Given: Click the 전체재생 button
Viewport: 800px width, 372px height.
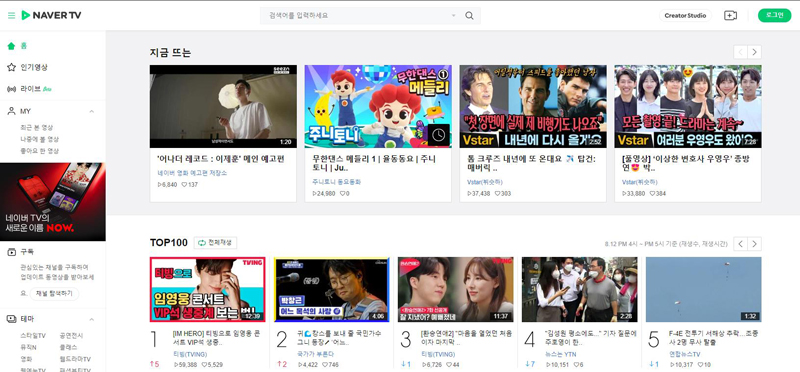Looking at the screenshot, I should tap(215, 243).
